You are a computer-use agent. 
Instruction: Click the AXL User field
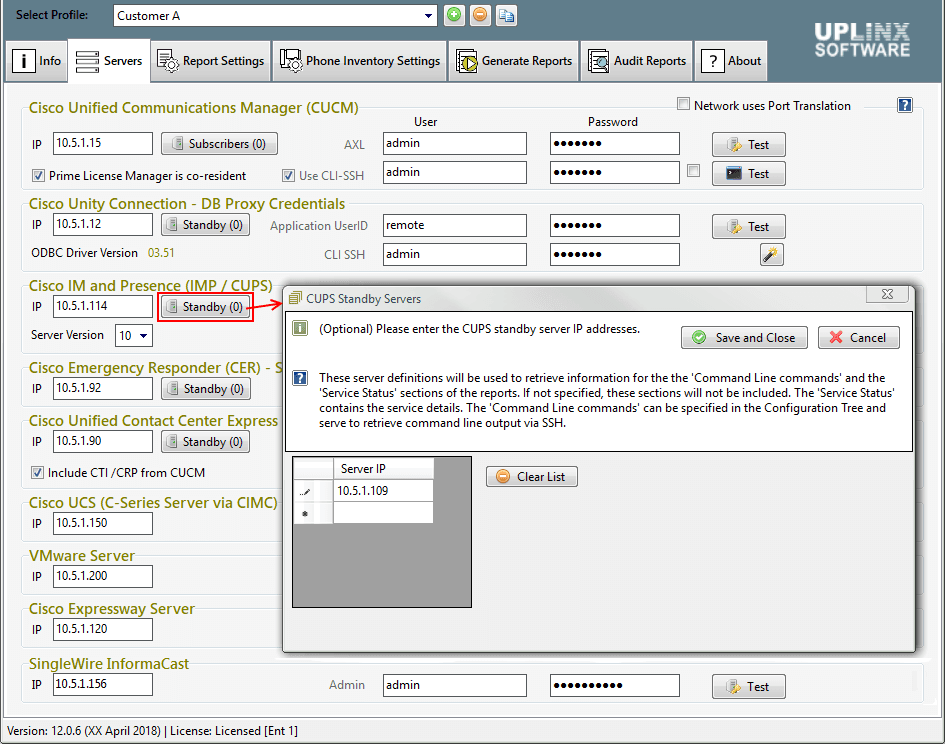click(454, 143)
